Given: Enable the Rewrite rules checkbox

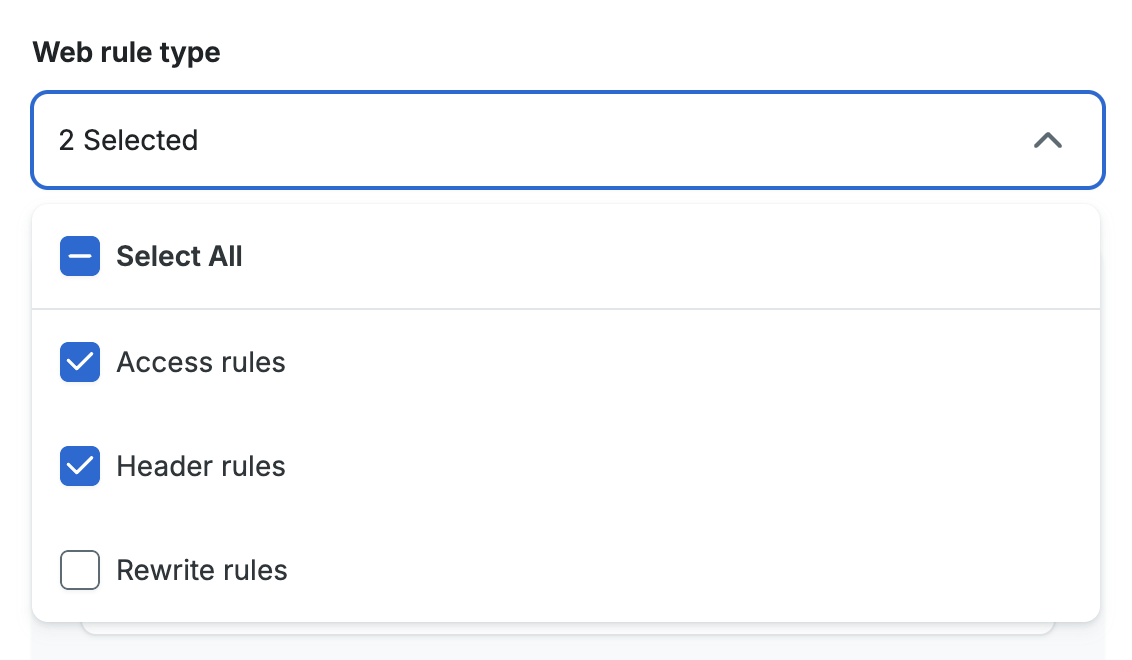Looking at the screenshot, I should tap(80, 571).
